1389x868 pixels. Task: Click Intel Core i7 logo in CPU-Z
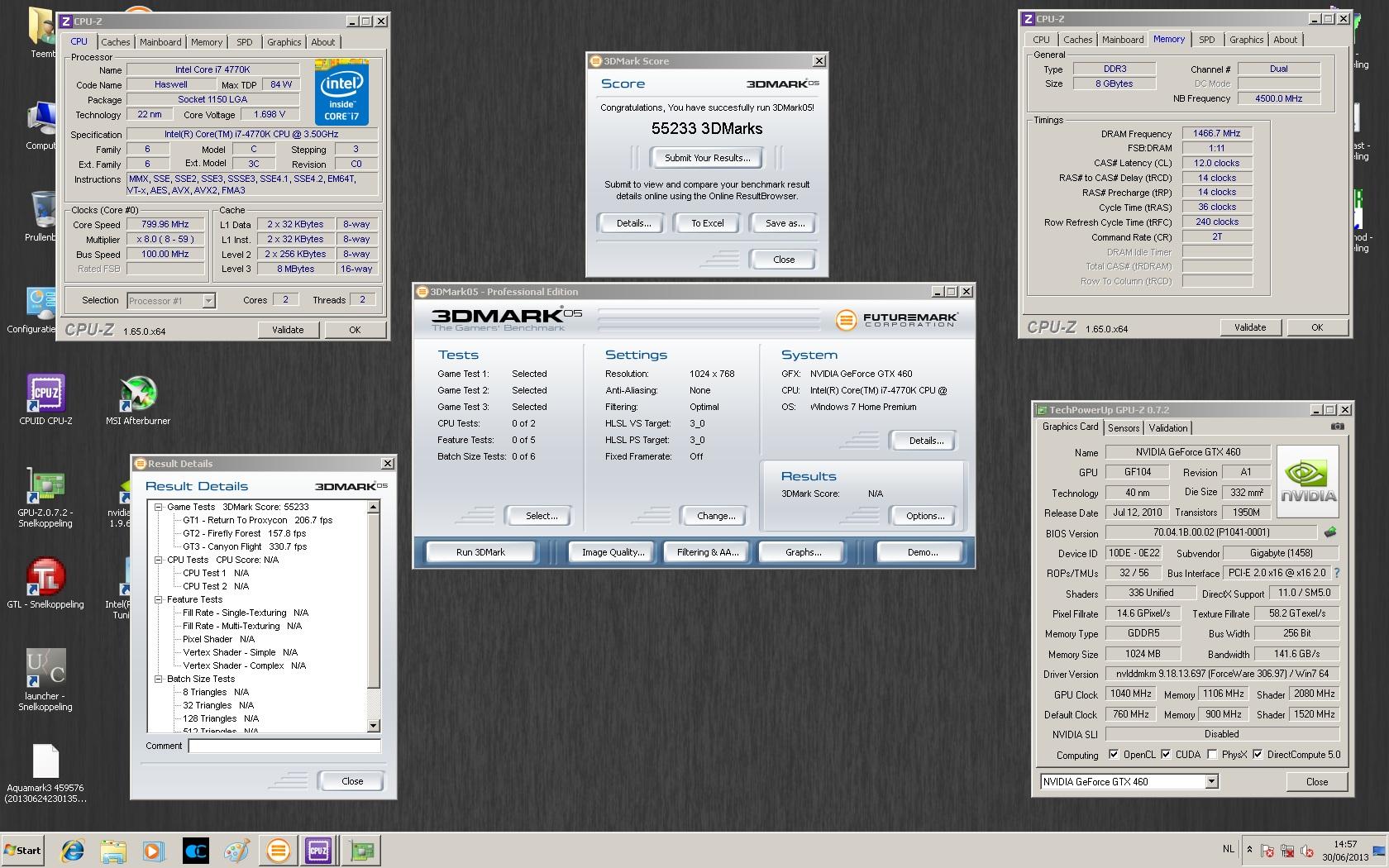[x=341, y=93]
